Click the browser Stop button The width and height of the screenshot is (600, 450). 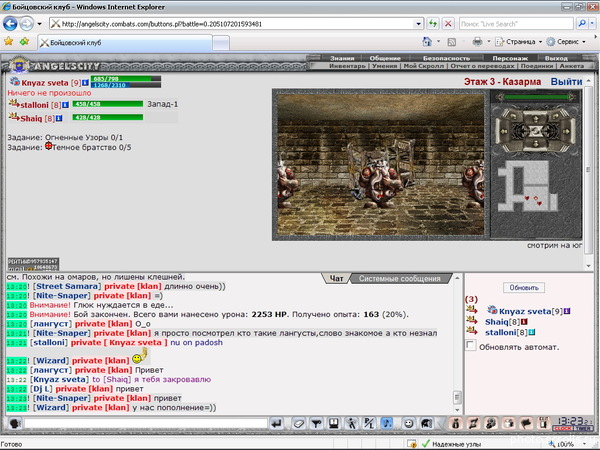coord(448,24)
